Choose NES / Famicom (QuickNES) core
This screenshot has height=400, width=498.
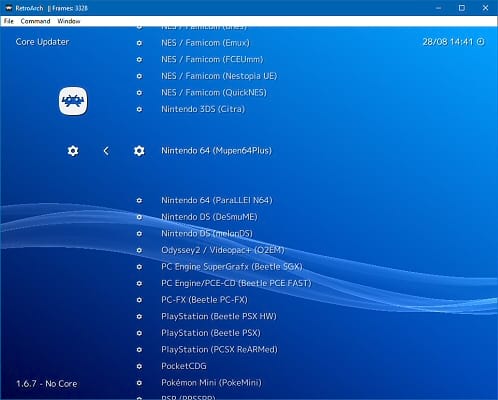pos(214,93)
